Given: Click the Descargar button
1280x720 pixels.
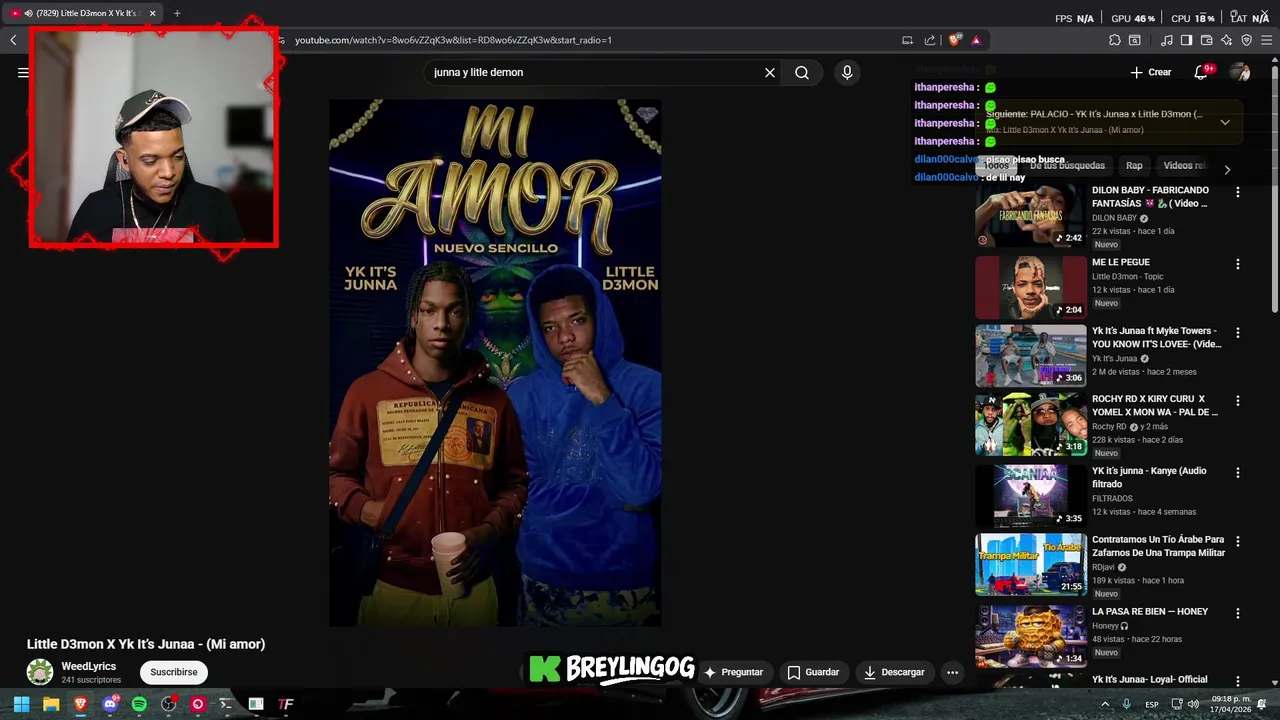Looking at the screenshot, I should point(894,672).
